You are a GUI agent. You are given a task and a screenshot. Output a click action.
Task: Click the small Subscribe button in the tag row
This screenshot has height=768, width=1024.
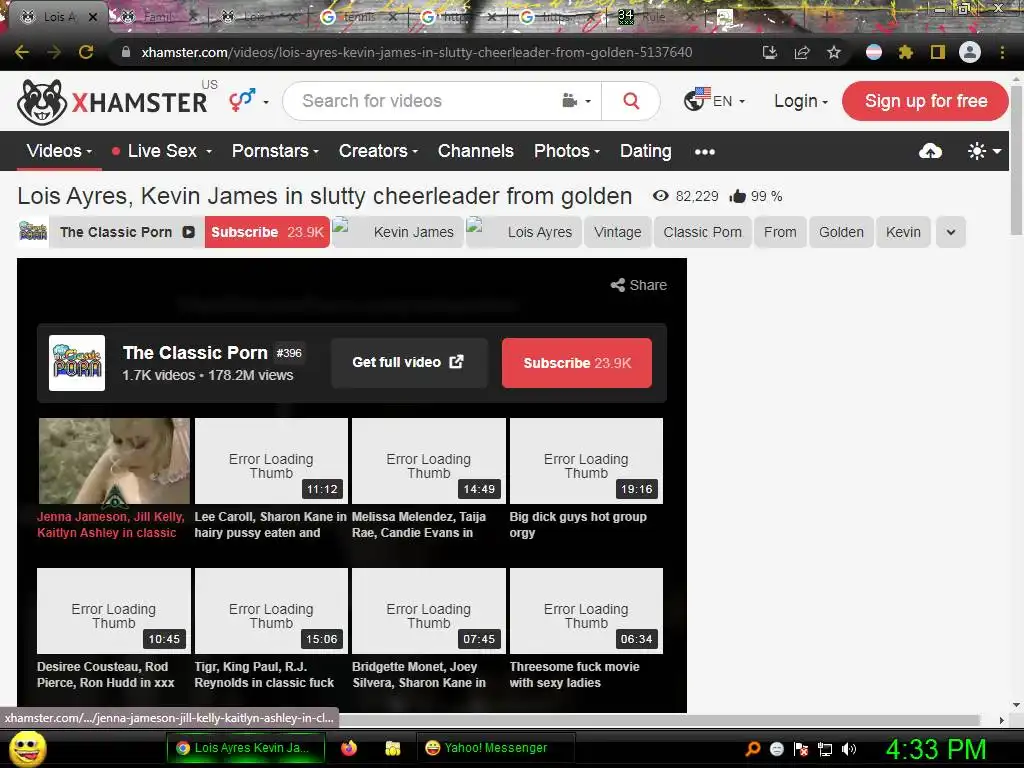pos(267,232)
